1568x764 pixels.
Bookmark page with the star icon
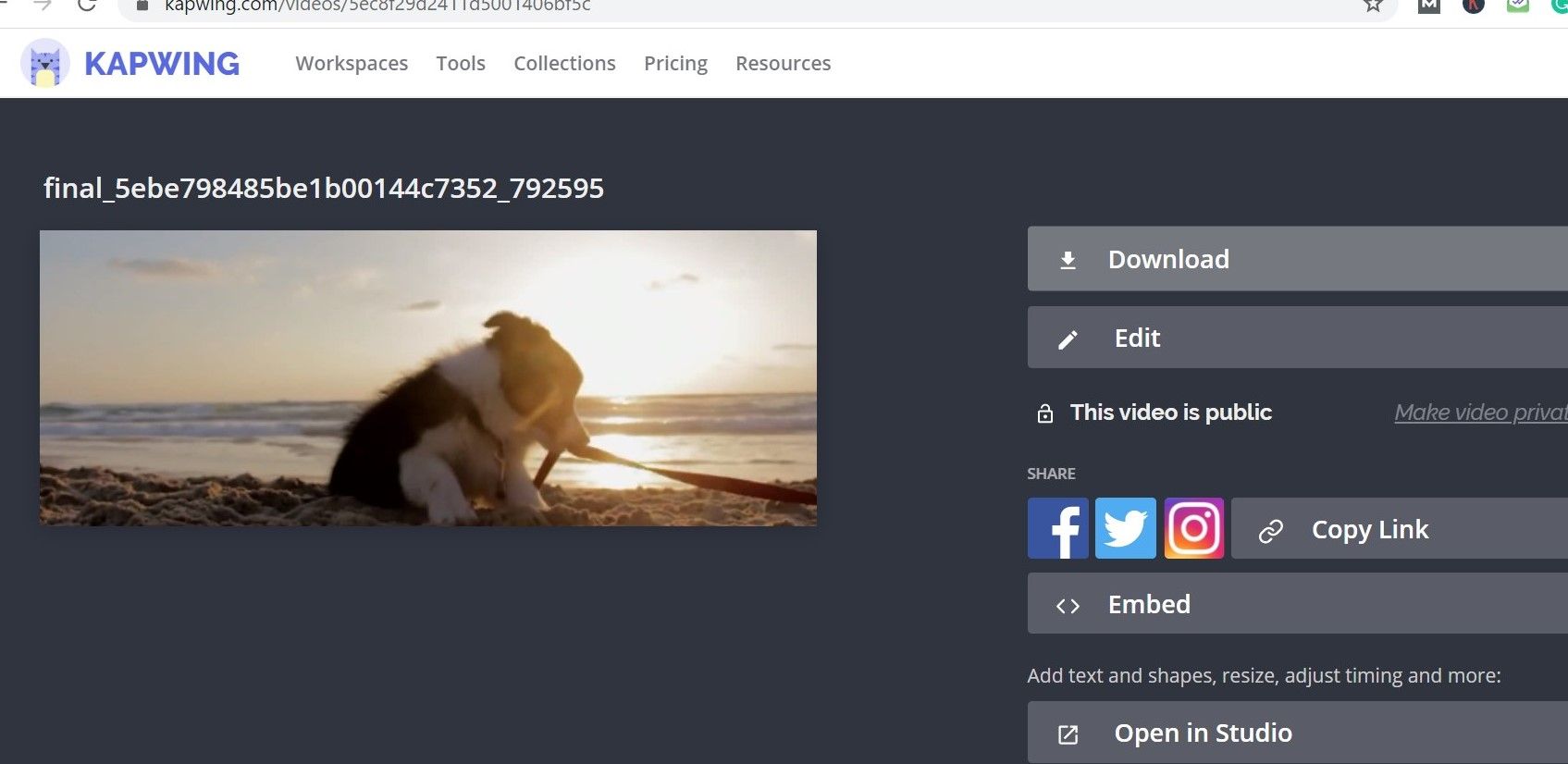coord(1373,6)
